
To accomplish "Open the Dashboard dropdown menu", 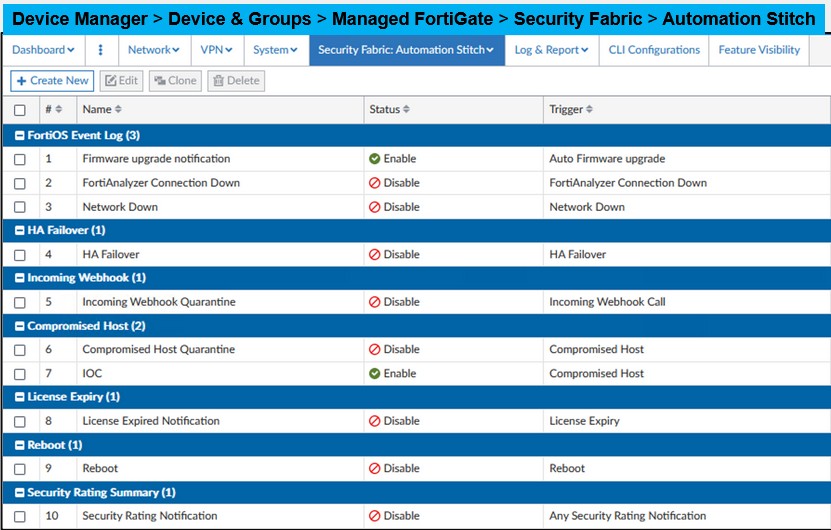I will pos(43,50).
